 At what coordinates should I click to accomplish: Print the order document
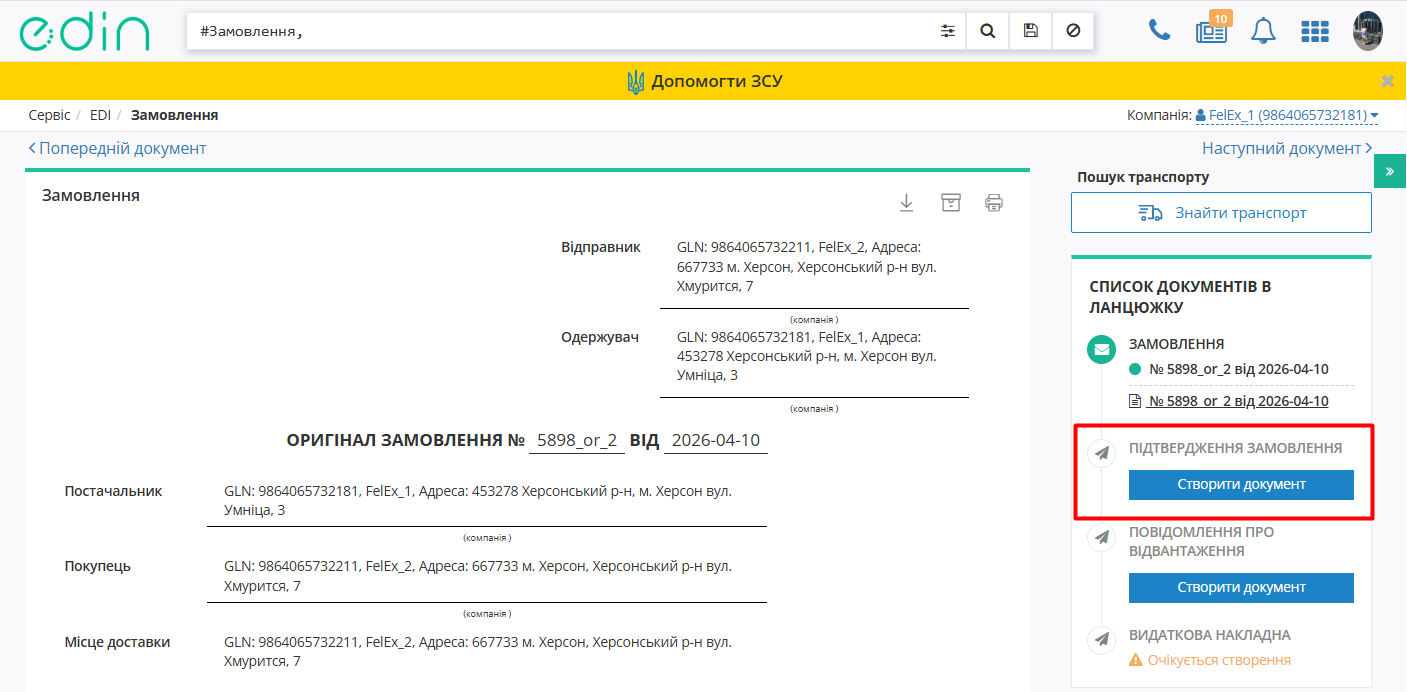993,203
